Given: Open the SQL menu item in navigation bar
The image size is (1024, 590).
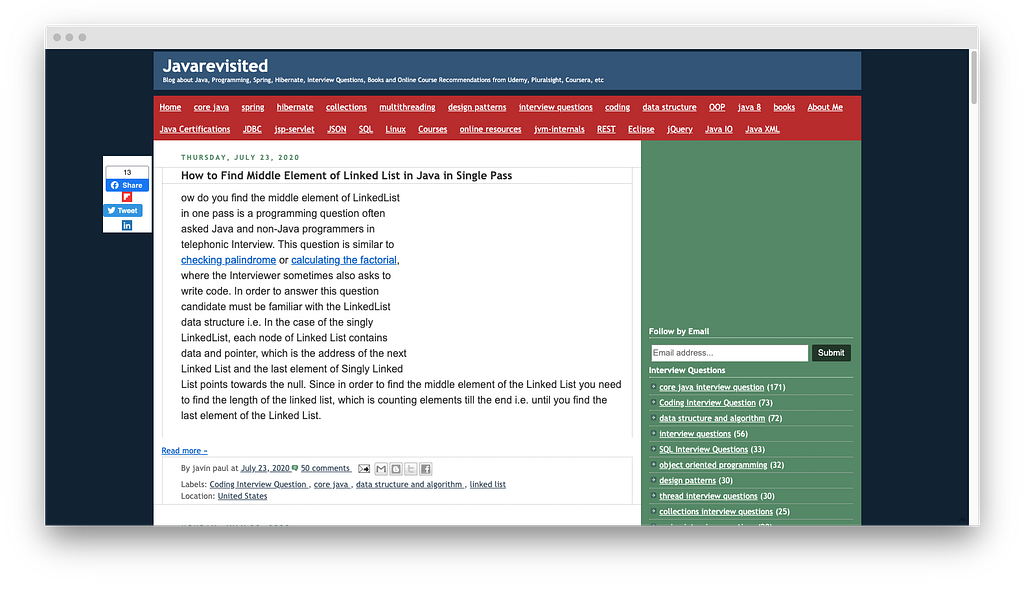Looking at the screenshot, I should click(x=366, y=129).
